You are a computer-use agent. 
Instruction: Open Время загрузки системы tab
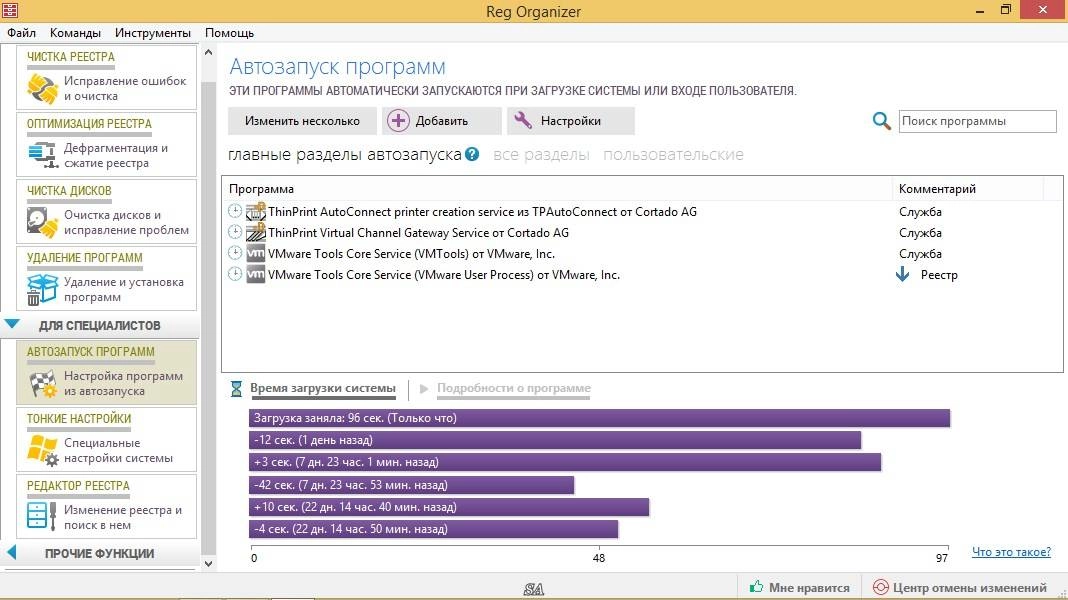(323, 388)
